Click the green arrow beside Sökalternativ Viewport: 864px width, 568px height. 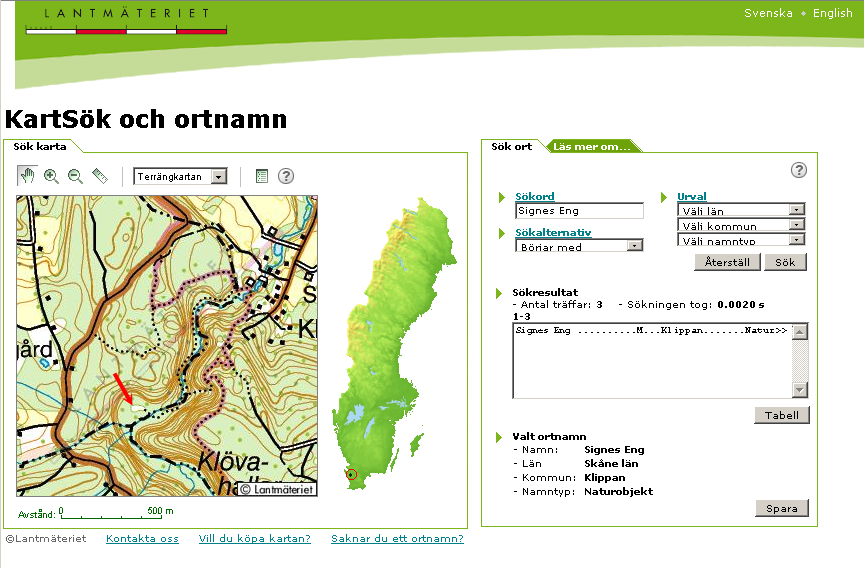coord(501,233)
